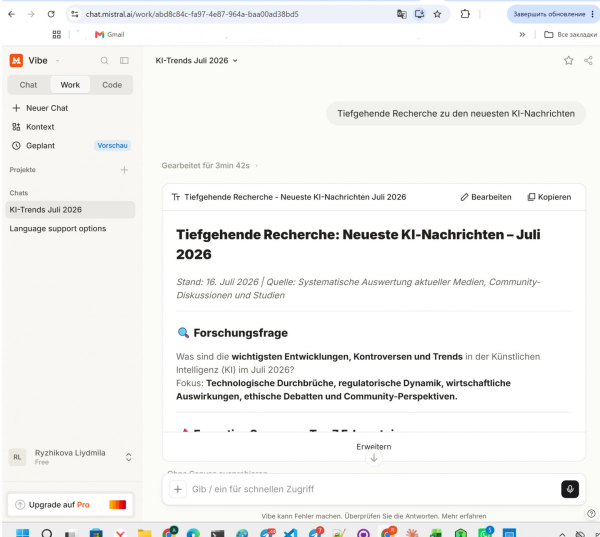The height and width of the screenshot is (537, 600).
Task: Click Upgrade auf Pro button
Action: [x=70, y=504]
